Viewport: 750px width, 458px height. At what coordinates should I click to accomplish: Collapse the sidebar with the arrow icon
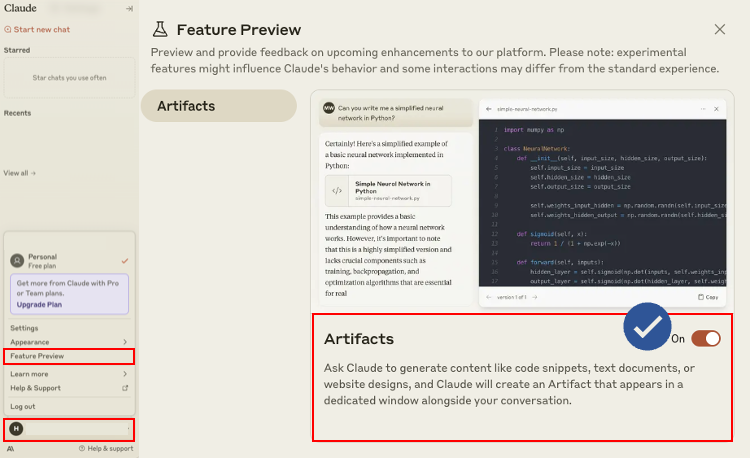129,9
